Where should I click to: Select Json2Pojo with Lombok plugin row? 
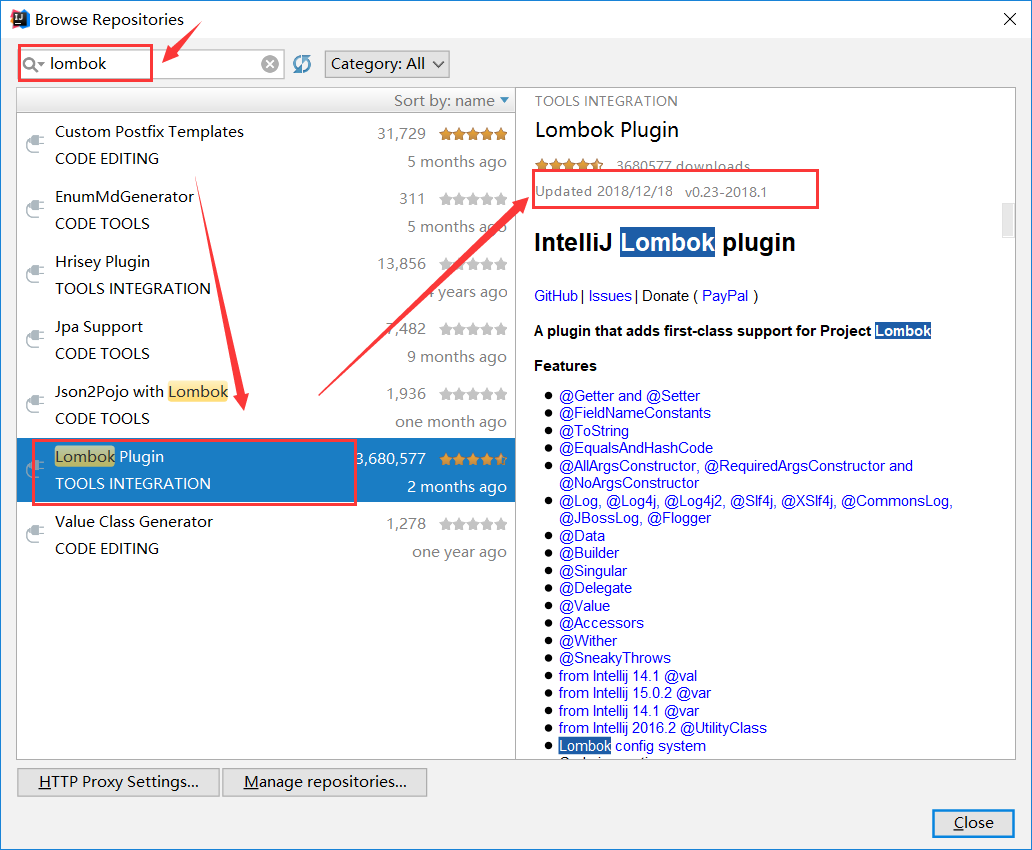pyautogui.click(x=266, y=406)
